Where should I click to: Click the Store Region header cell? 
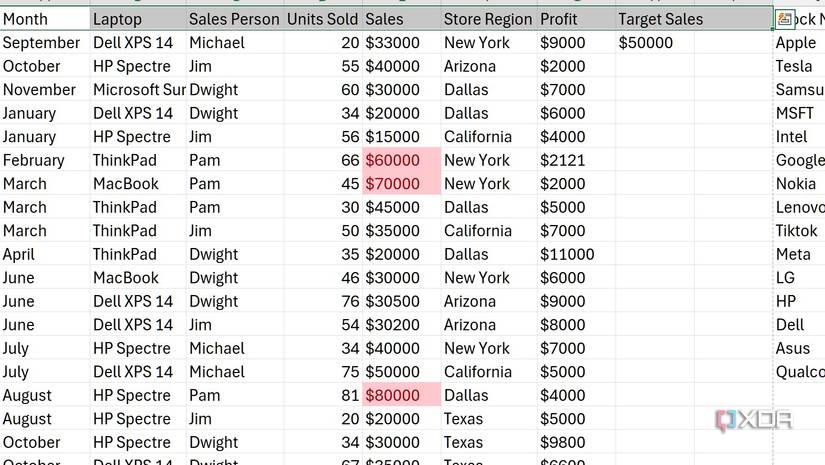coord(488,19)
